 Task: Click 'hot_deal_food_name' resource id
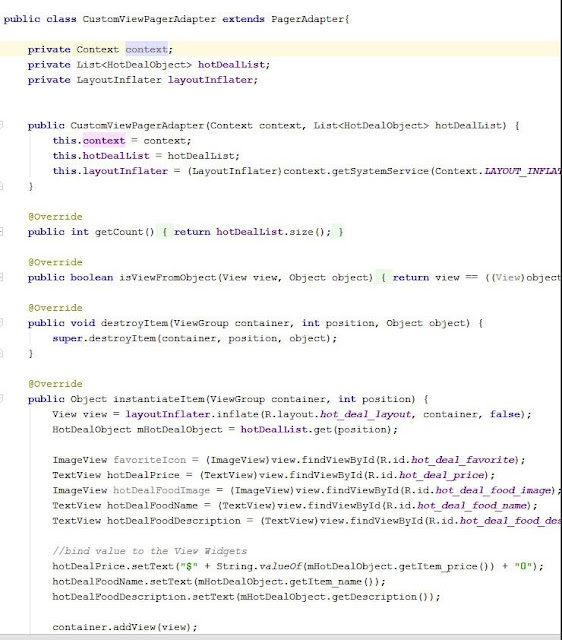click(471, 505)
